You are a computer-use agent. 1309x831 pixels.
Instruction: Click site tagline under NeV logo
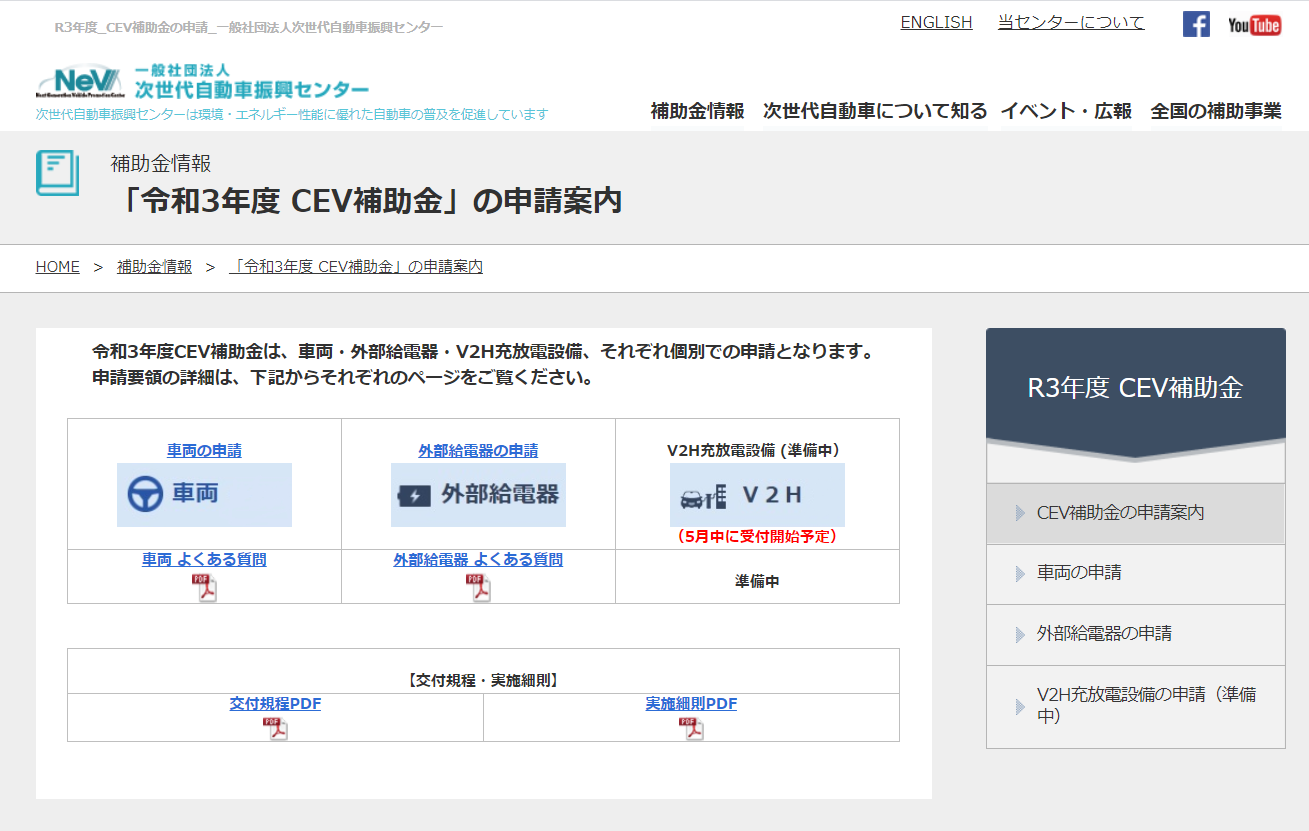pyautogui.click(x=292, y=114)
